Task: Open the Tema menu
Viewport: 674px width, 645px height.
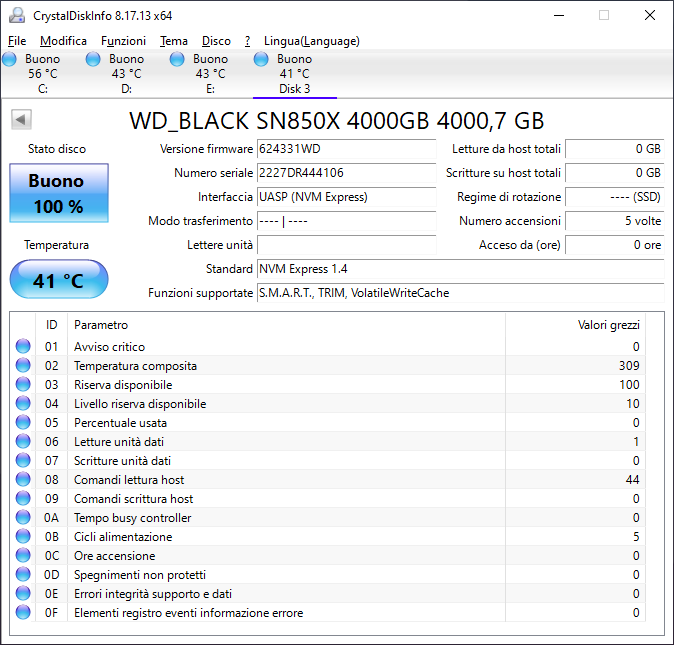Action: (x=174, y=41)
